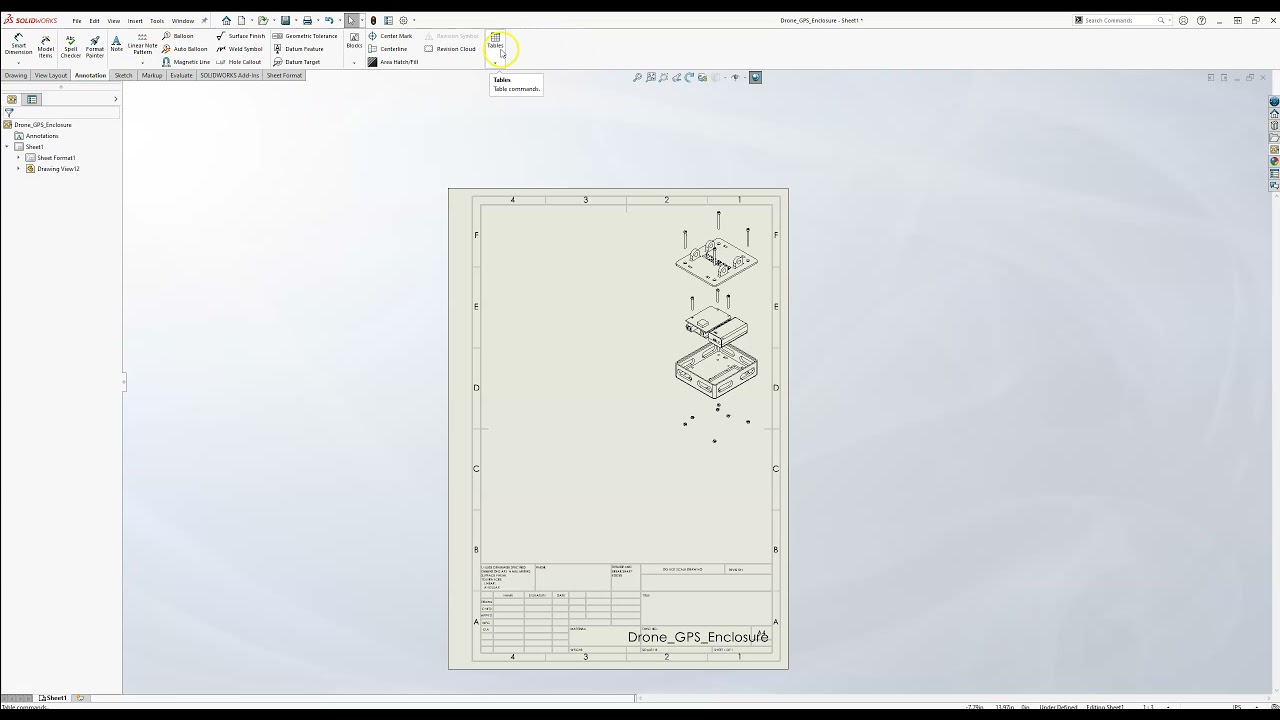The width and height of the screenshot is (1280, 720).
Task: Insert a Datum Target
Action: (x=296, y=62)
